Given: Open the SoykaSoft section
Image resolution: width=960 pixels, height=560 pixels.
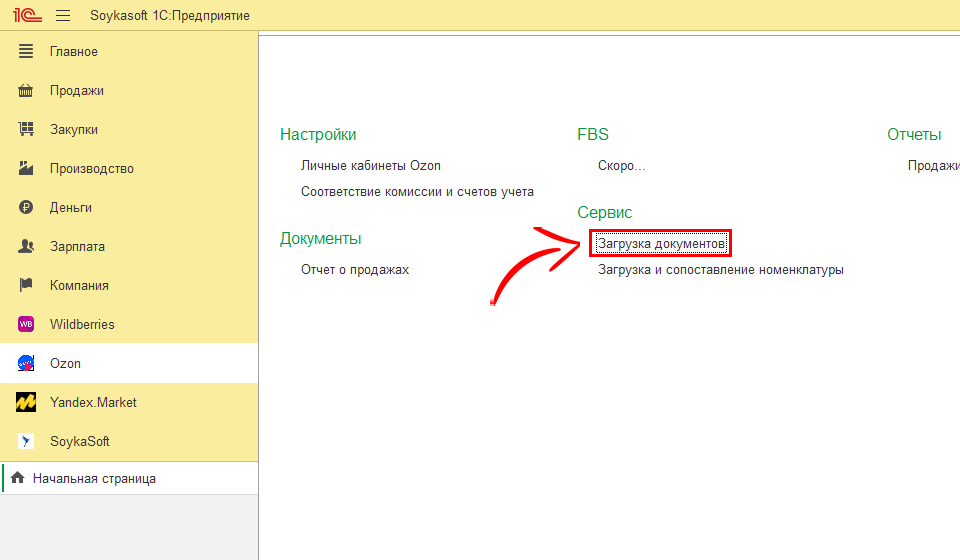Looking at the screenshot, I should [129, 441].
